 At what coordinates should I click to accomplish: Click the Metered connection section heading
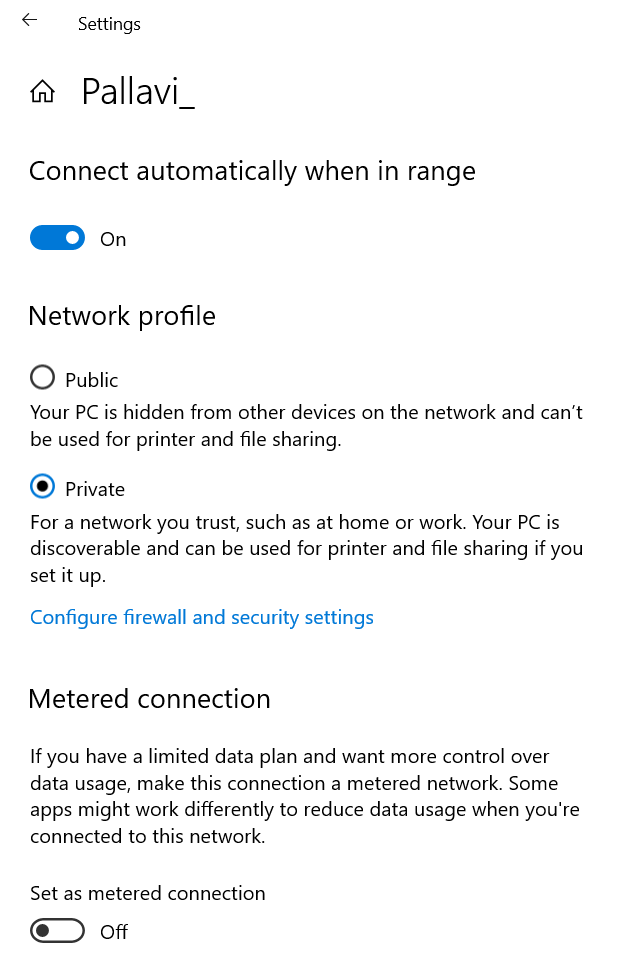[149, 698]
